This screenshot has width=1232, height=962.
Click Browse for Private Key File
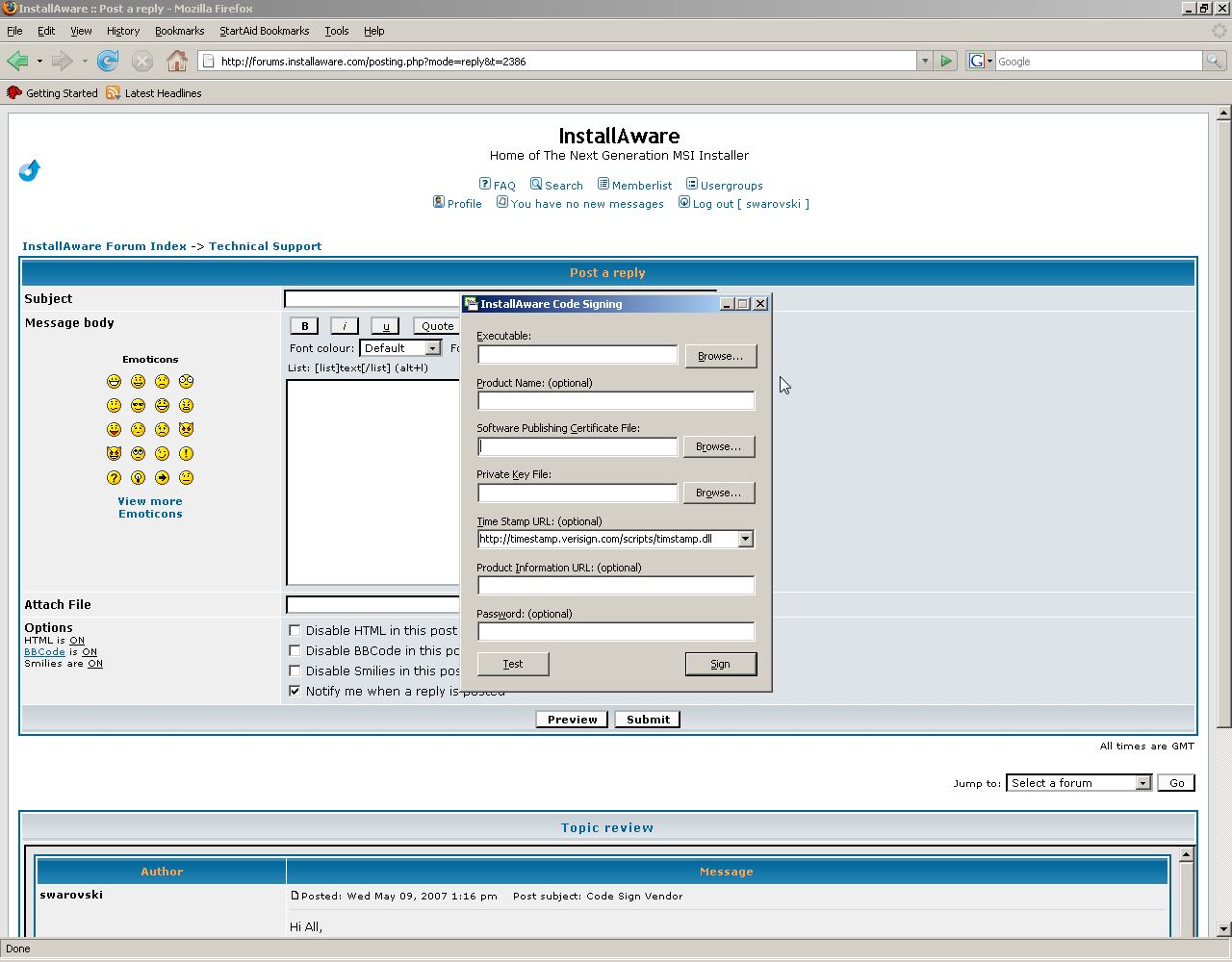[719, 493]
